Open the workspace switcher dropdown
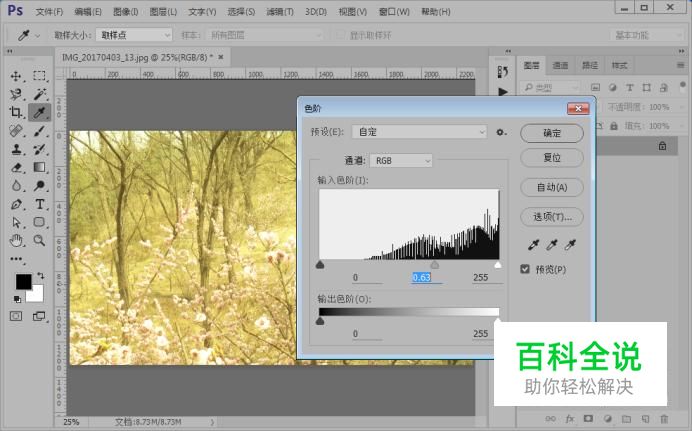Viewport: 692px width, 431px height. [x=647, y=35]
